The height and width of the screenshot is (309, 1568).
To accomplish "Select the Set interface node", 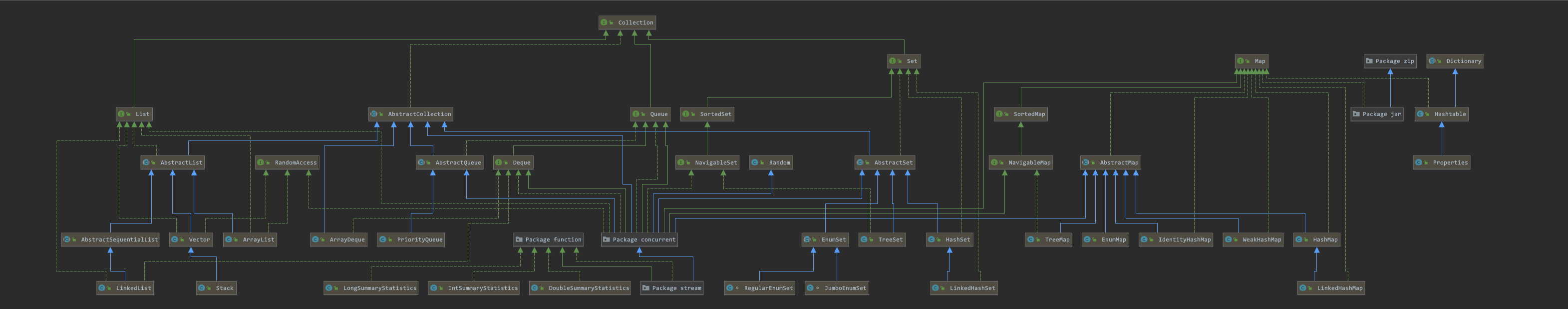I will coord(904,61).
